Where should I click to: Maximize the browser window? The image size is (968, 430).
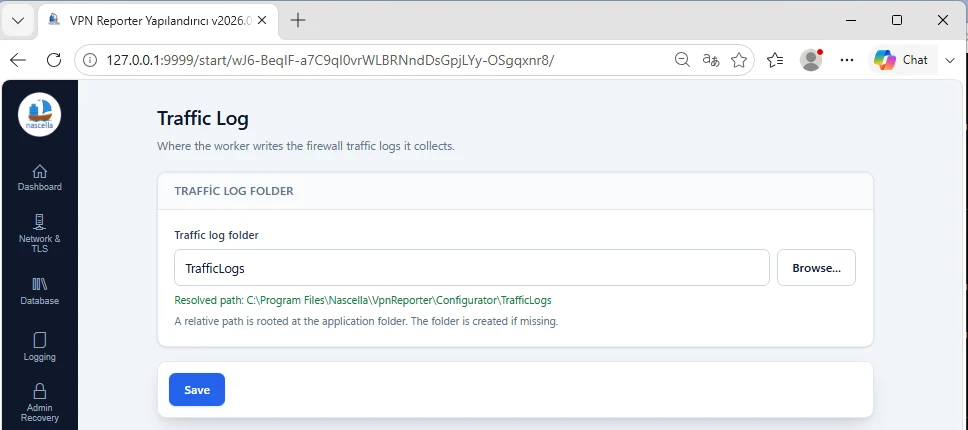tap(897, 20)
